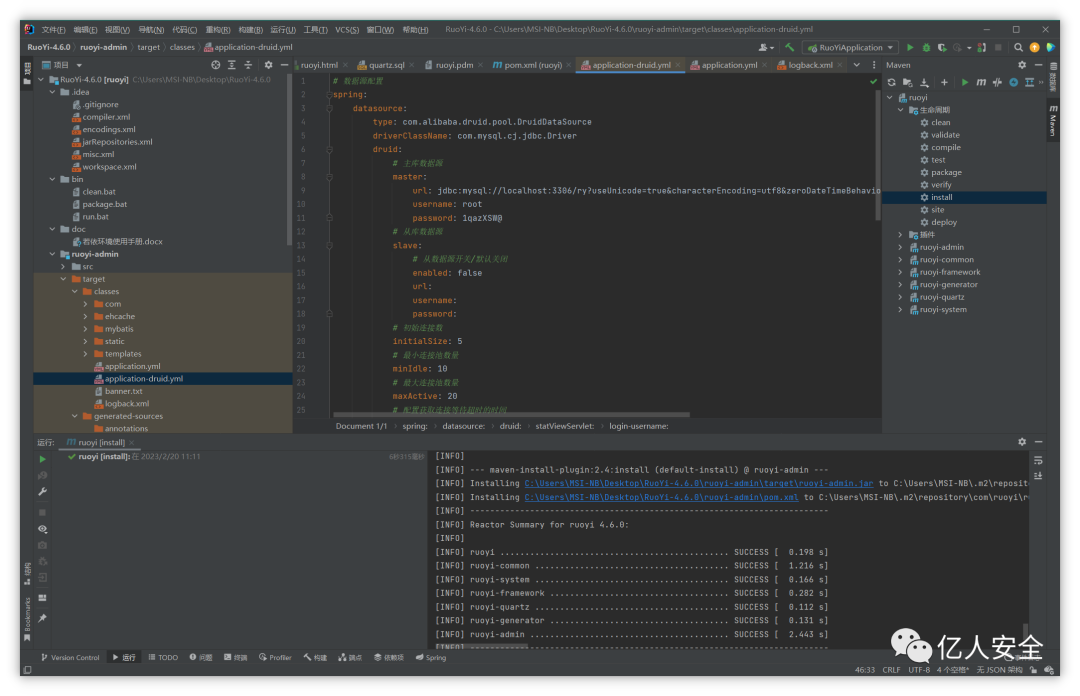Run Maven clean lifecycle goal

(x=940, y=123)
